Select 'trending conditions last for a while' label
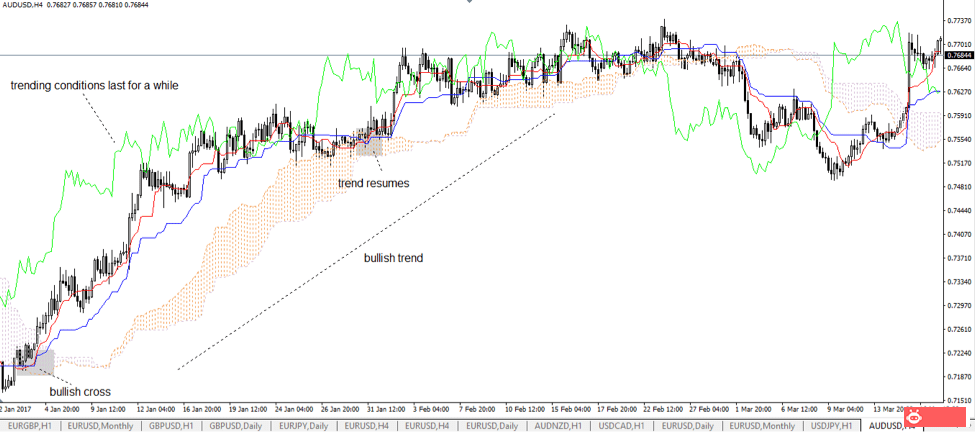 point(95,86)
